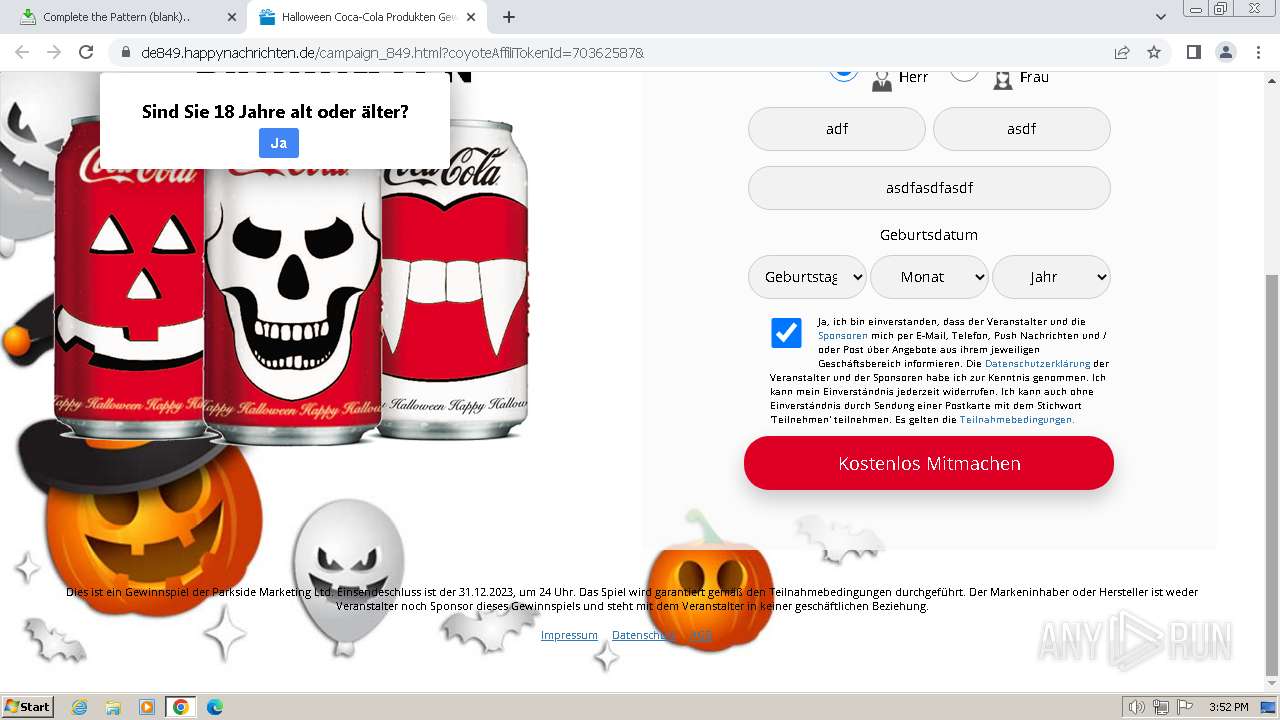
Task: Click the last name field containing asdf
Action: coord(1021,129)
